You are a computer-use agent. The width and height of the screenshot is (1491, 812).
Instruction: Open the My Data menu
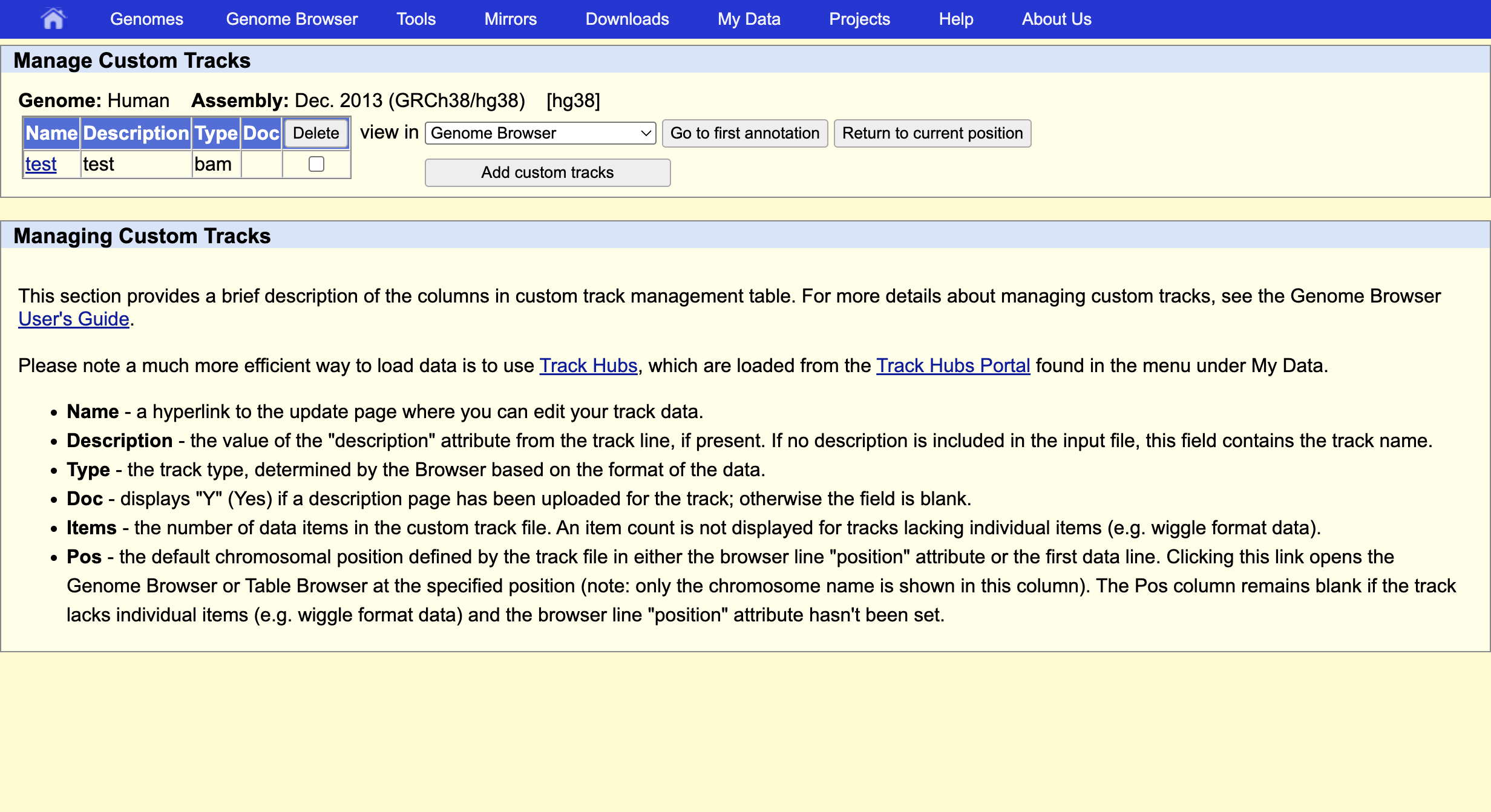point(749,19)
